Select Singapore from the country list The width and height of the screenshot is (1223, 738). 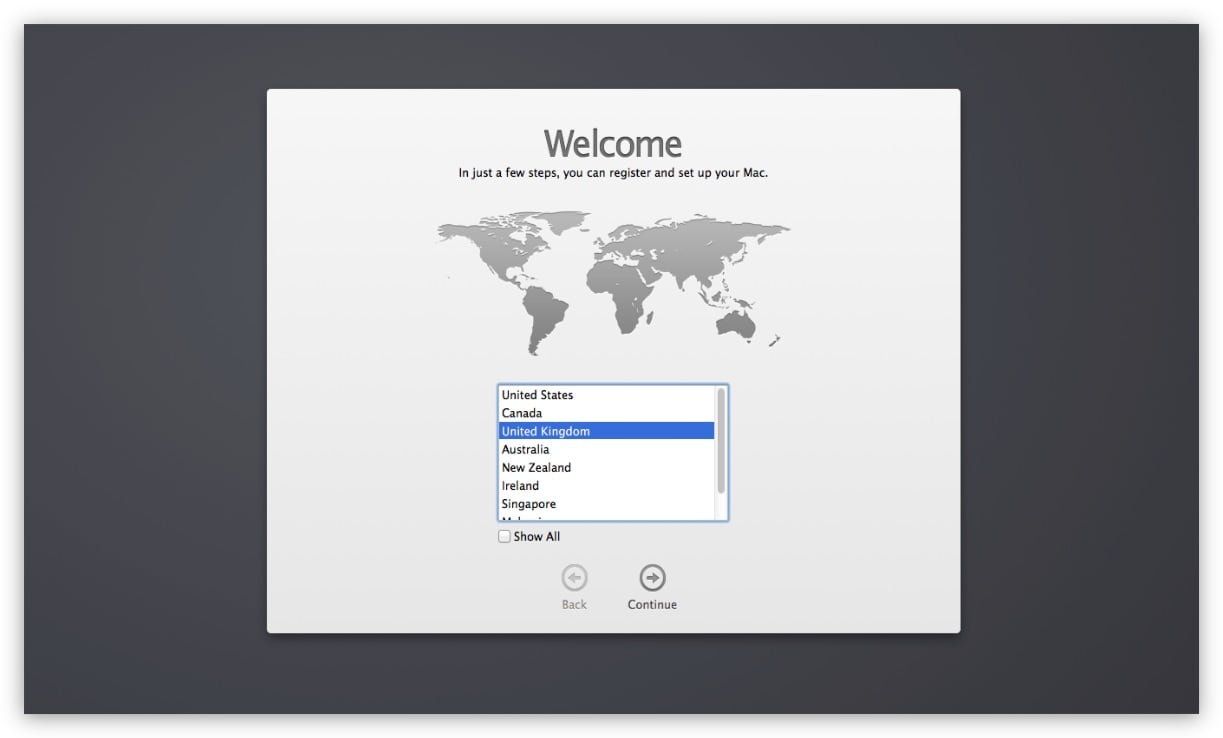coord(529,504)
